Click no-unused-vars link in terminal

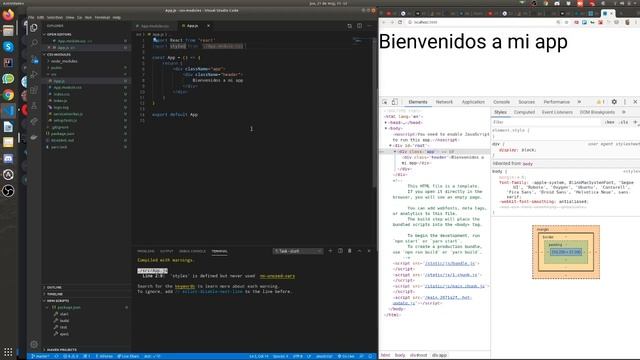click(x=277, y=276)
